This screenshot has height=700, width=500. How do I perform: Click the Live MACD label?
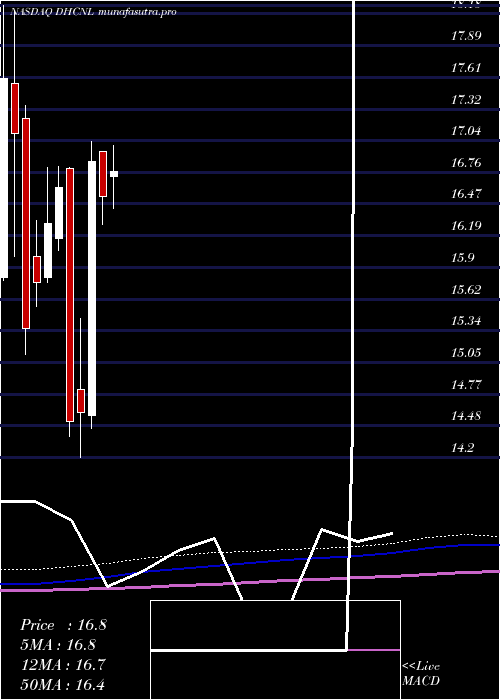[421, 674]
